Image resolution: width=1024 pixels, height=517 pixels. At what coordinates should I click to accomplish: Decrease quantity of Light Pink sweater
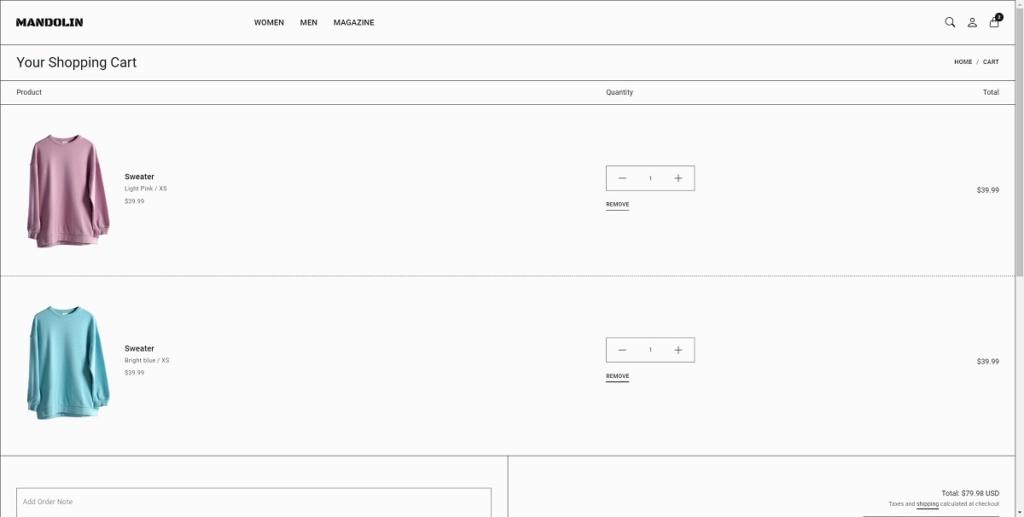click(622, 178)
